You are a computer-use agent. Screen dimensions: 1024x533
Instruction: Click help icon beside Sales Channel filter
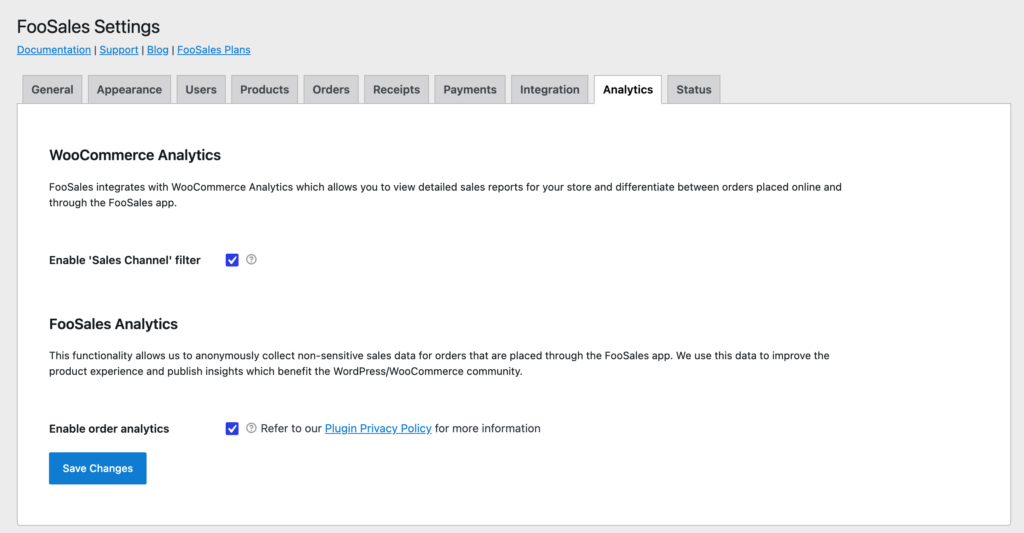[x=251, y=260]
